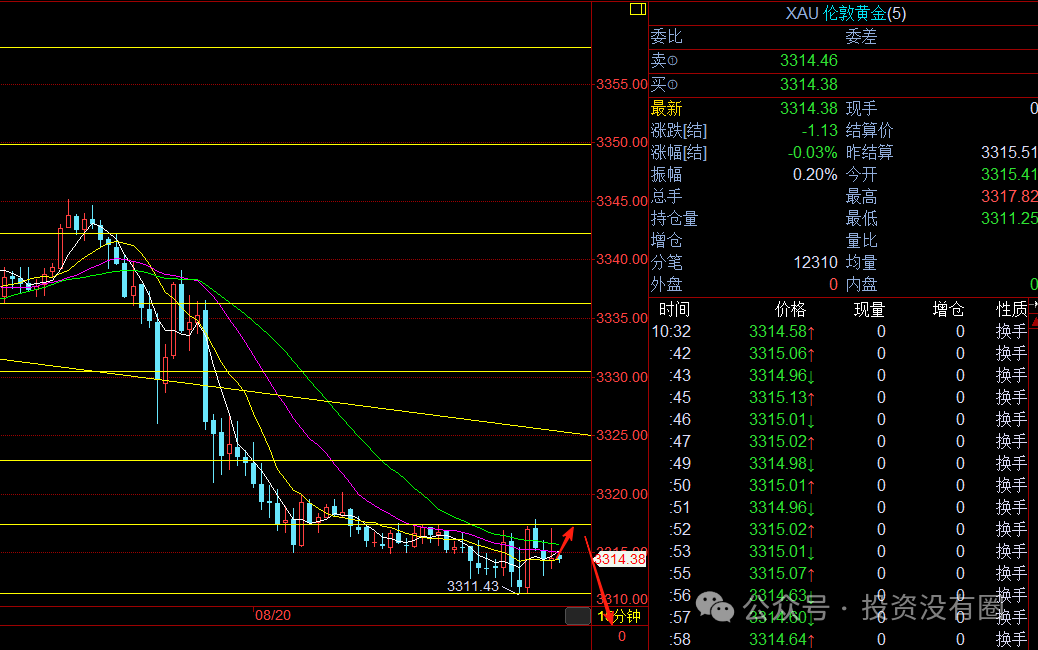Click the 最新 latest price label
The height and width of the screenshot is (650, 1038).
point(667,109)
